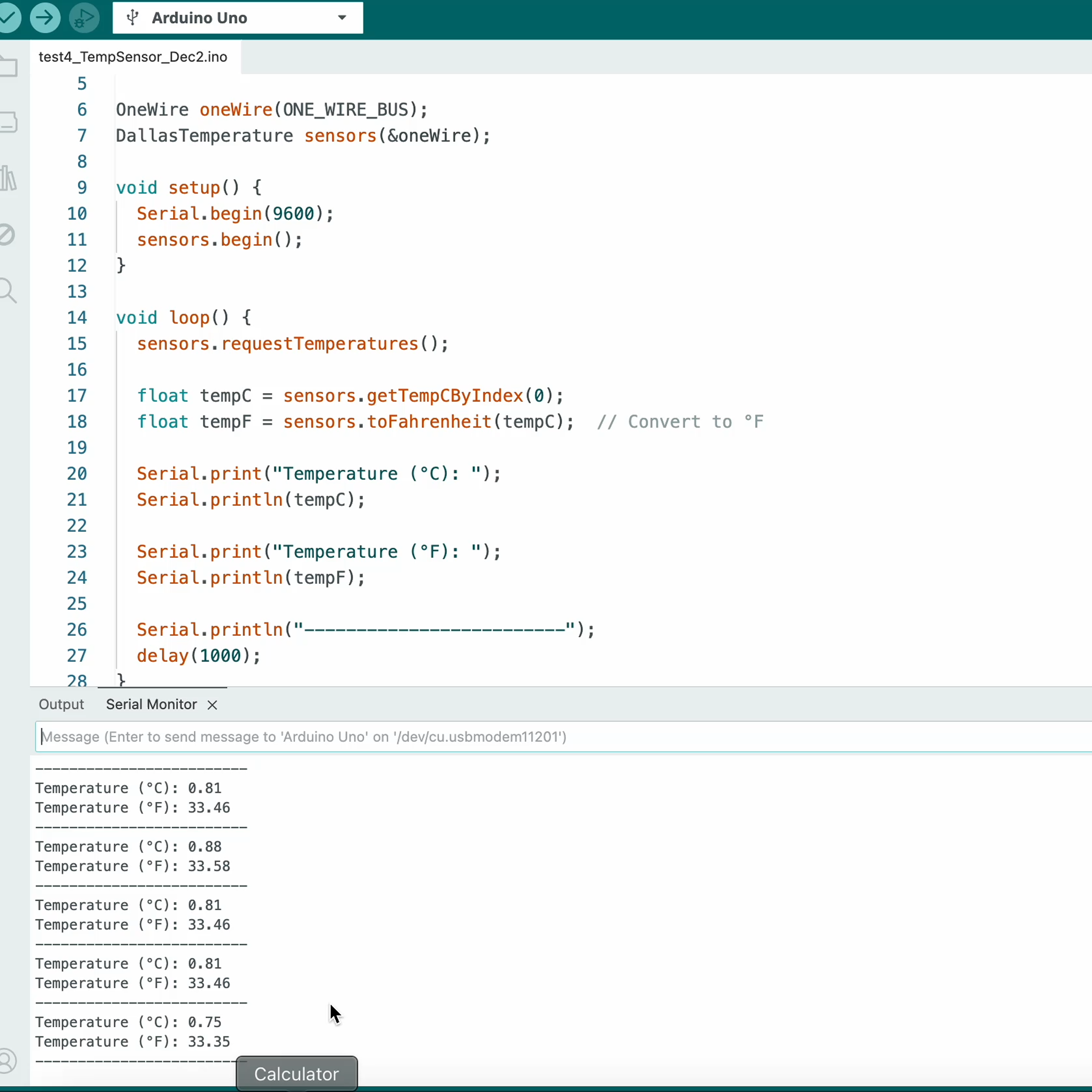Click the account profile icon at bottom left
The width and height of the screenshot is (1092, 1092).
(7, 1061)
